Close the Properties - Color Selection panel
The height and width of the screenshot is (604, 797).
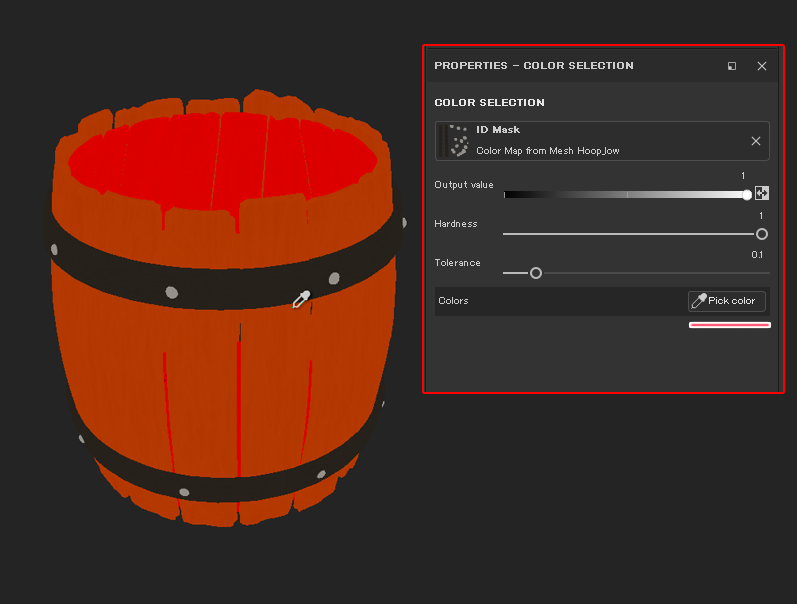click(x=762, y=66)
